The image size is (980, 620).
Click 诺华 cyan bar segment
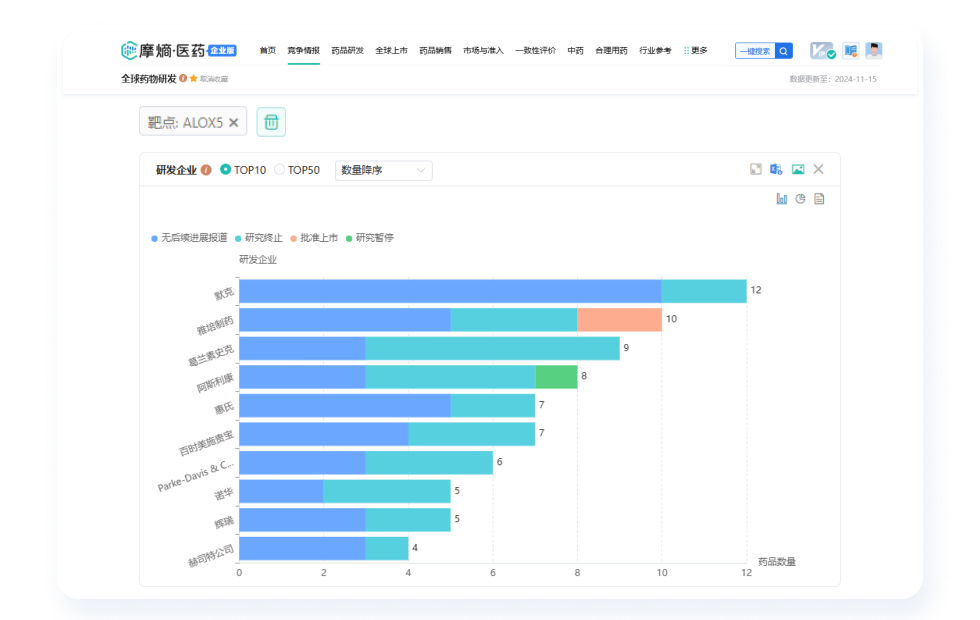coord(387,491)
